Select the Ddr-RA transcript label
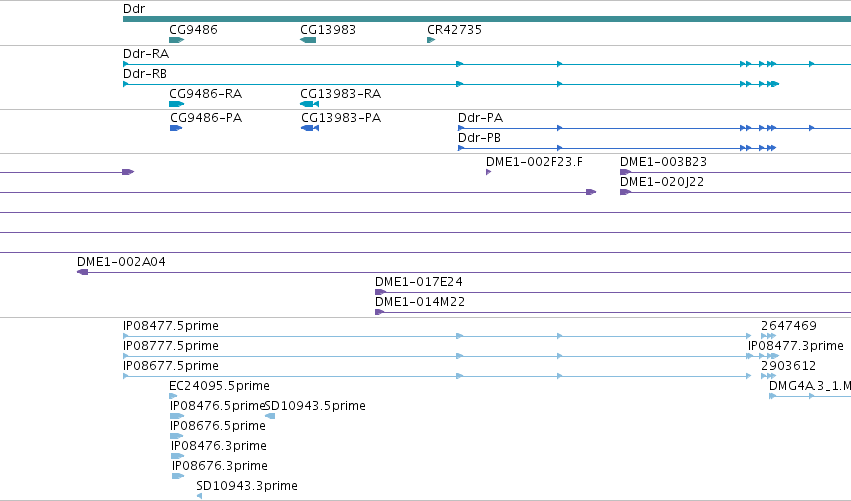 pyautogui.click(x=146, y=54)
